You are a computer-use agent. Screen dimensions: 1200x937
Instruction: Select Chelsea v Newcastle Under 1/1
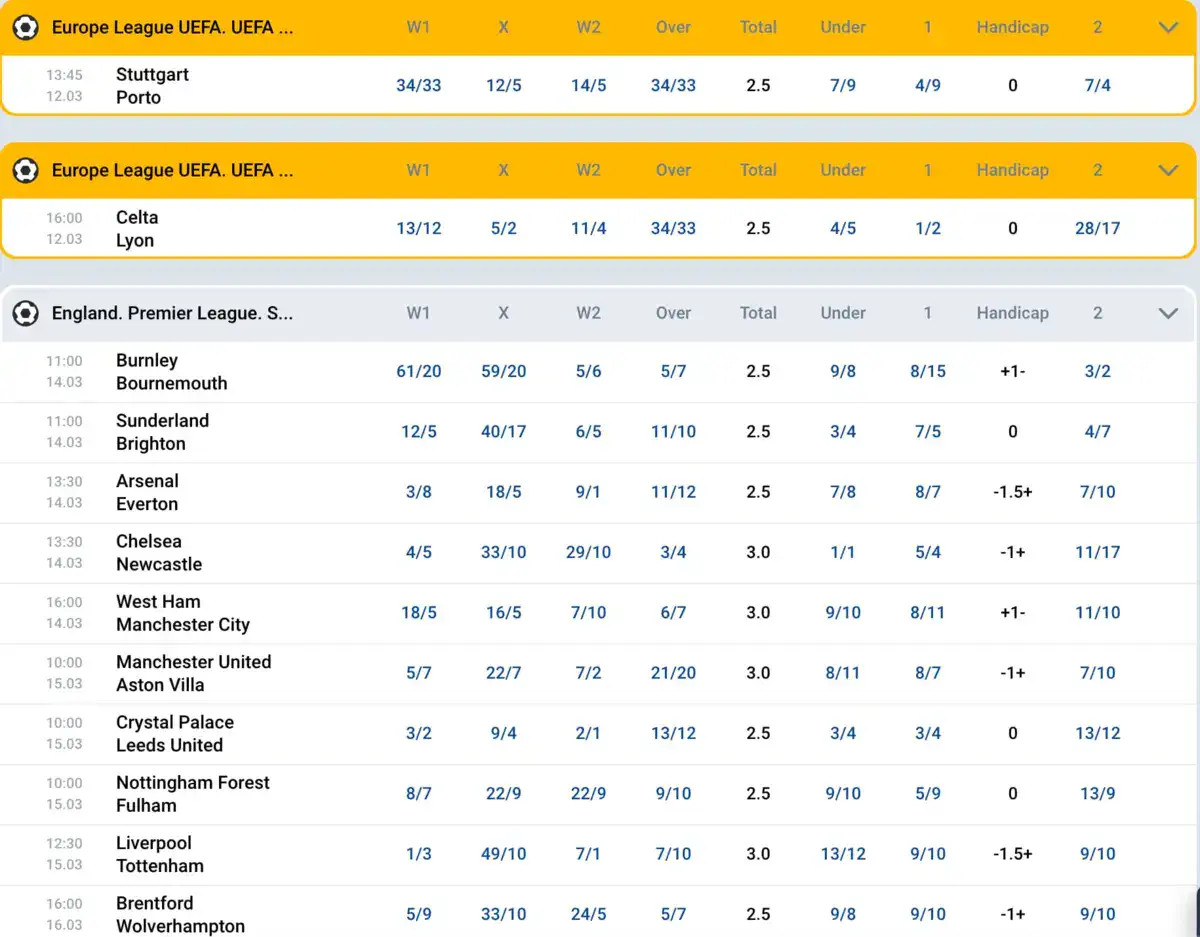843,552
